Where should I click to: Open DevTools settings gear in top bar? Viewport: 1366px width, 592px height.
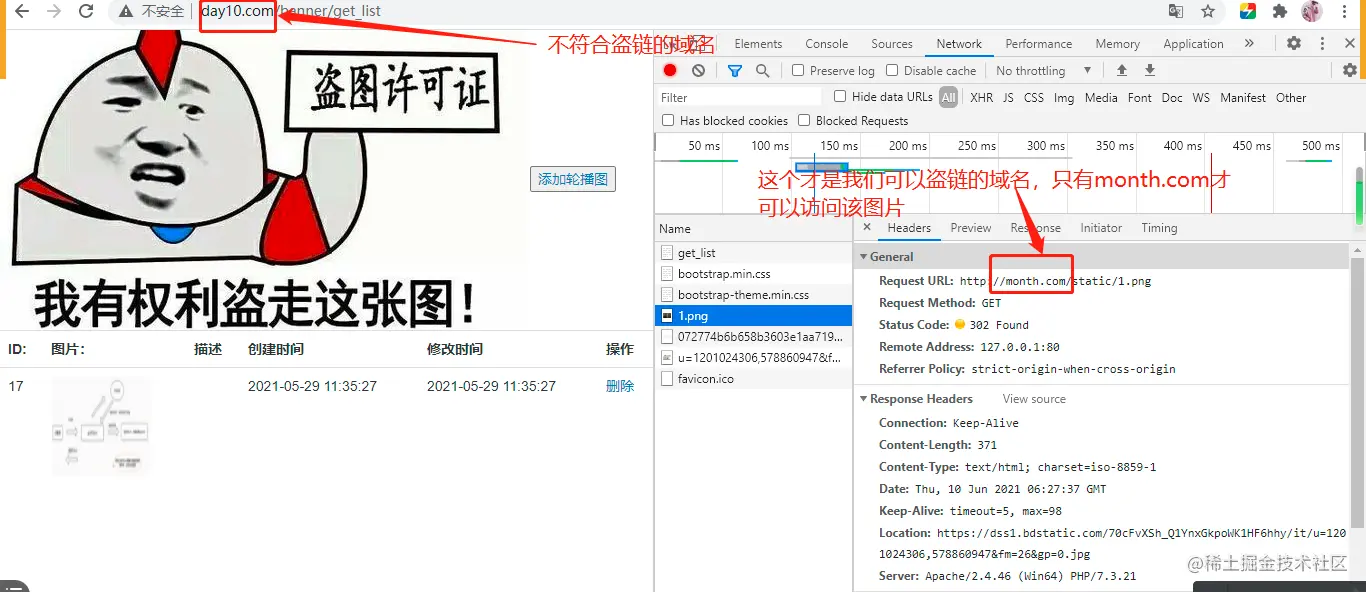[x=1294, y=44]
